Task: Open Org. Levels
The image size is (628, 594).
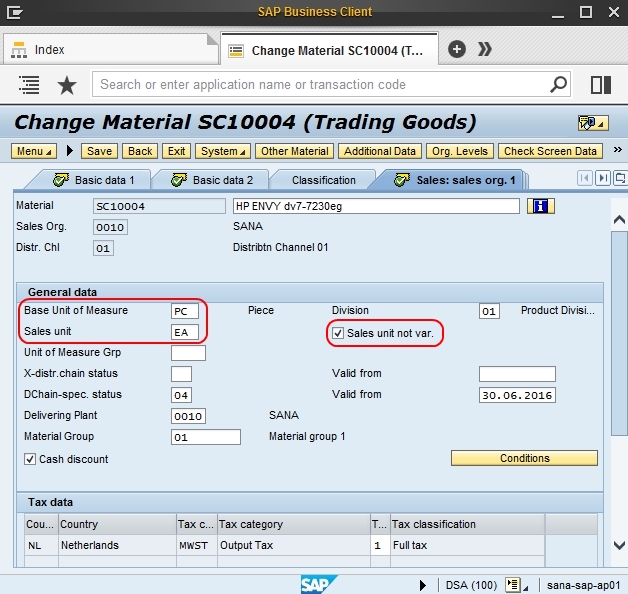Action: click(x=460, y=151)
